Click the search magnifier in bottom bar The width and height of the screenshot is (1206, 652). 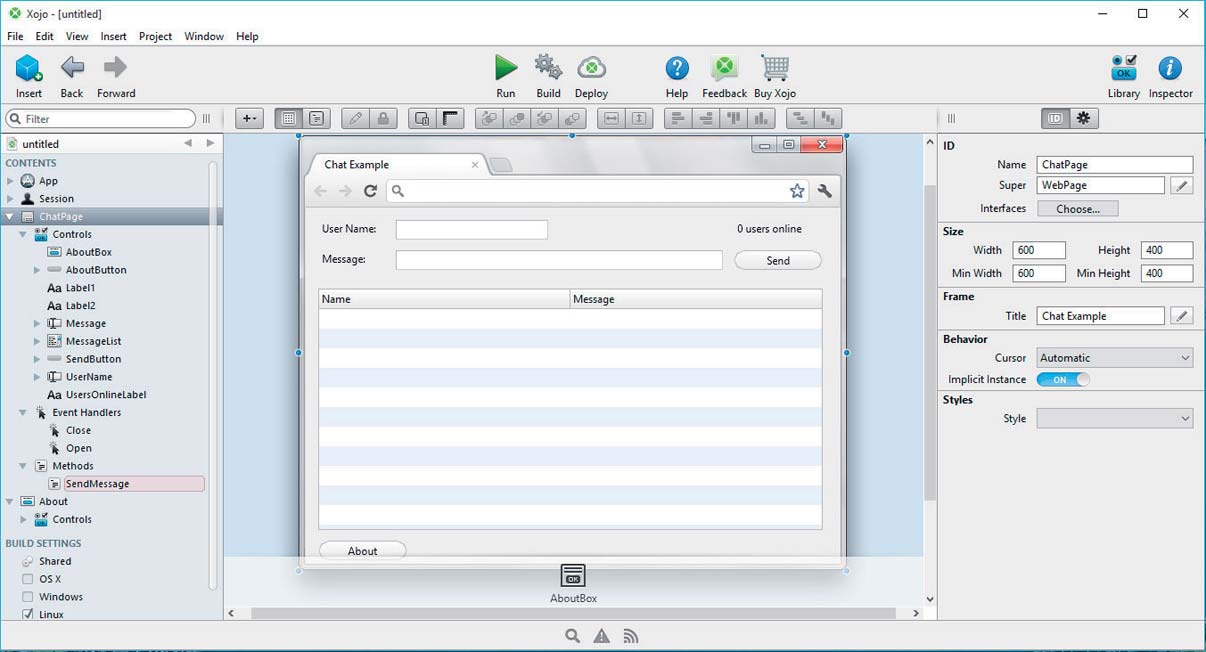572,636
